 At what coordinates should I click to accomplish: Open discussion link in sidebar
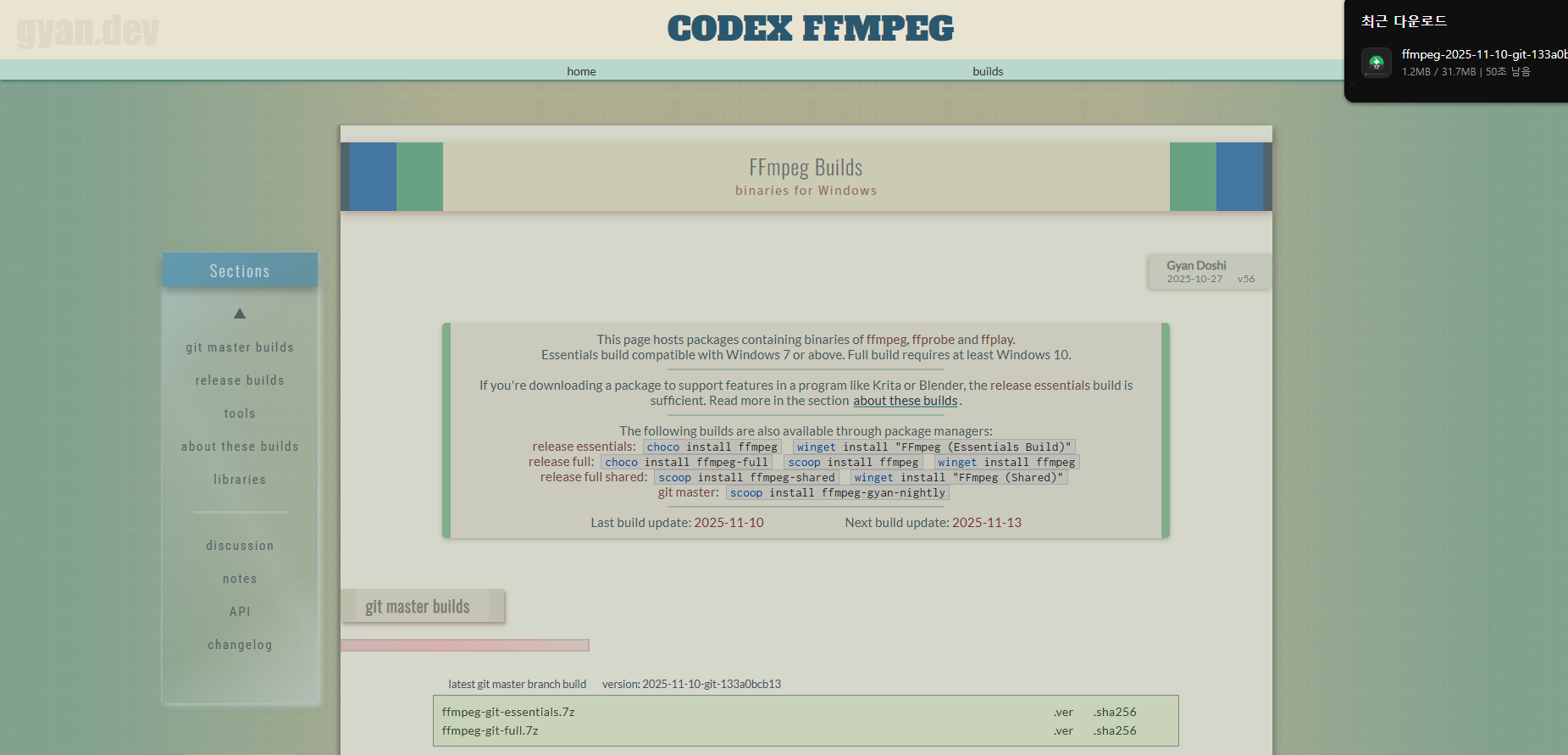(240, 546)
